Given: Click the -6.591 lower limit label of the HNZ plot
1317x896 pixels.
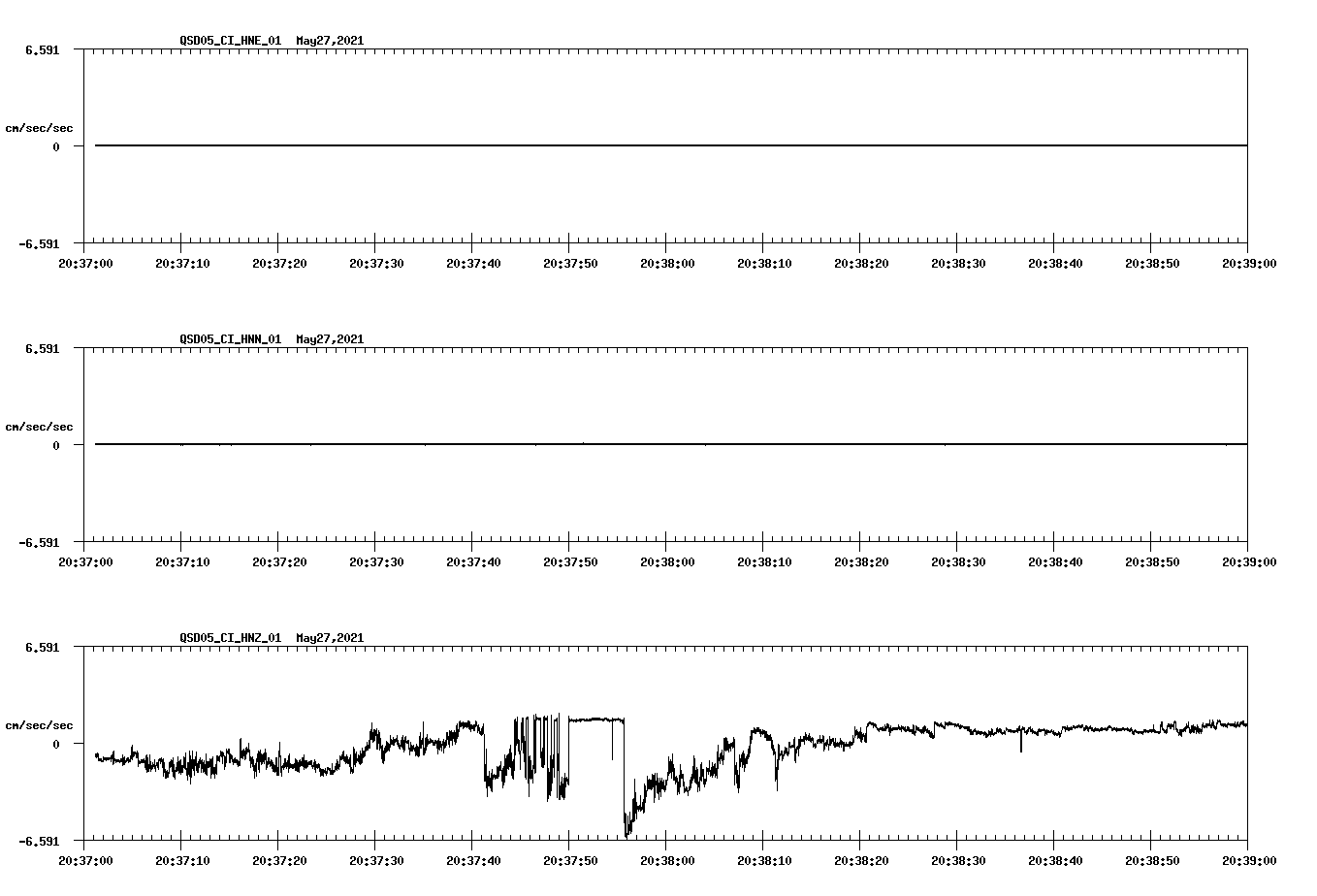Looking at the screenshot, I should (x=39, y=842).
